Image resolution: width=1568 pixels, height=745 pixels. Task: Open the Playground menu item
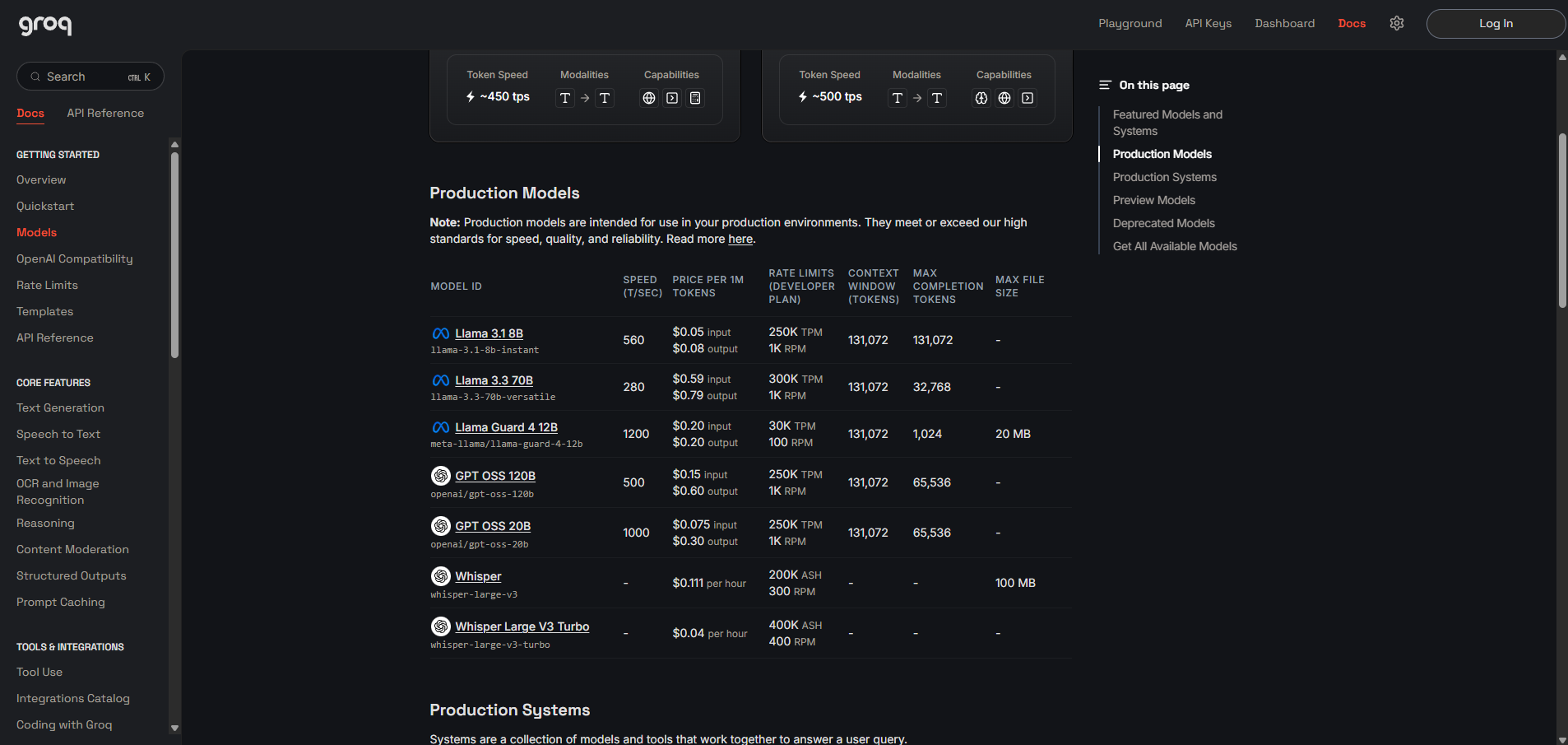tap(1130, 23)
